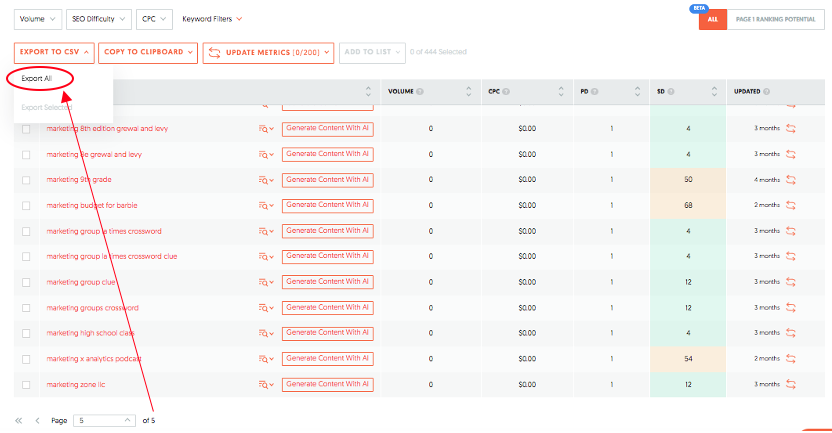Click search icon beside marketing groups crossword
Screen dimensions: 832x433
tap(265, 308)
